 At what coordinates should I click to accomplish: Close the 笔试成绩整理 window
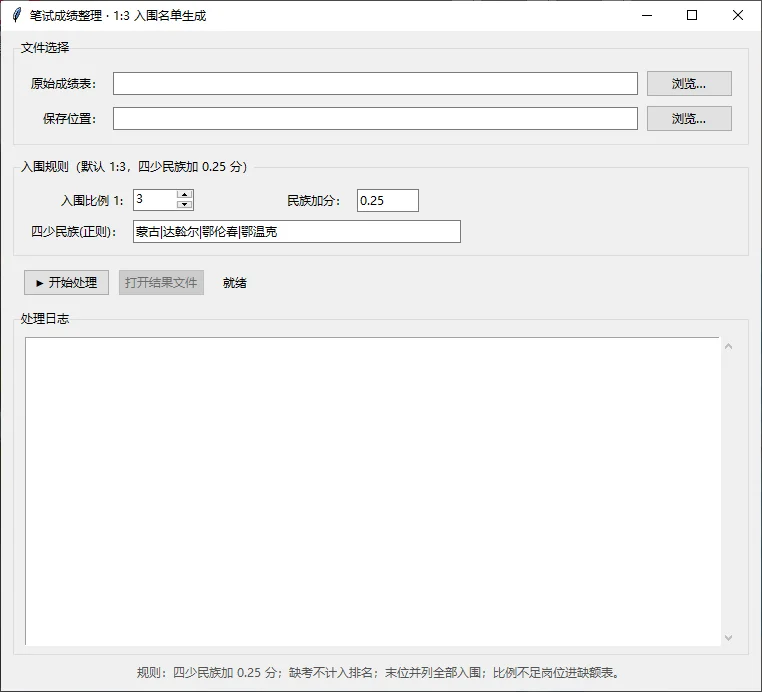pyautogui.click(x=738, y=16)
